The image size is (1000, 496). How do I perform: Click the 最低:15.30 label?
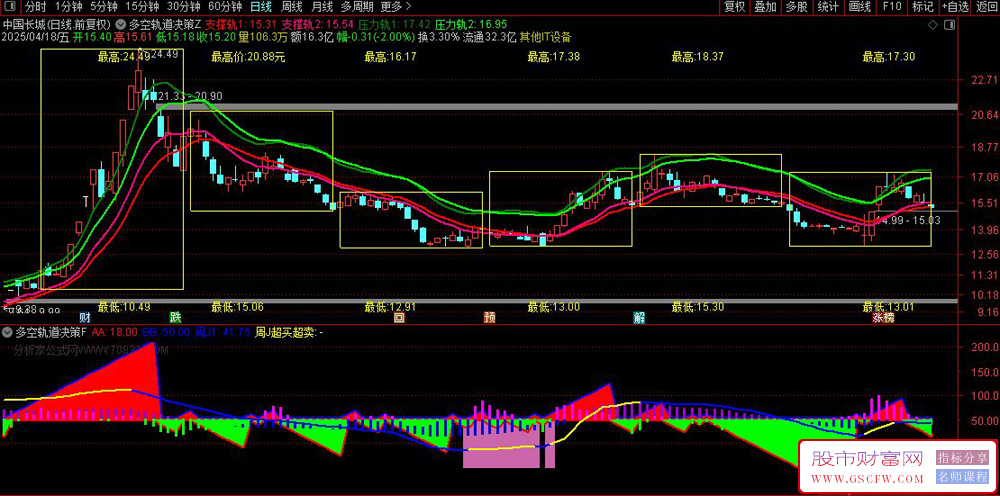coord(698,307)
